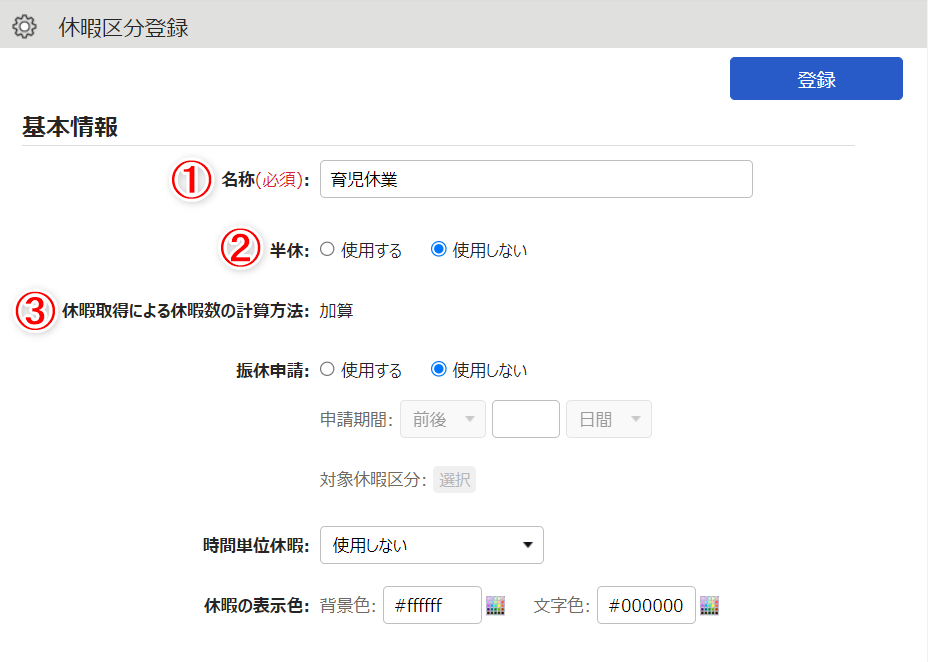Click the 名称(必須) label
Image resolution: width=928 pixels, height=662 pixels.
(265, 180)
